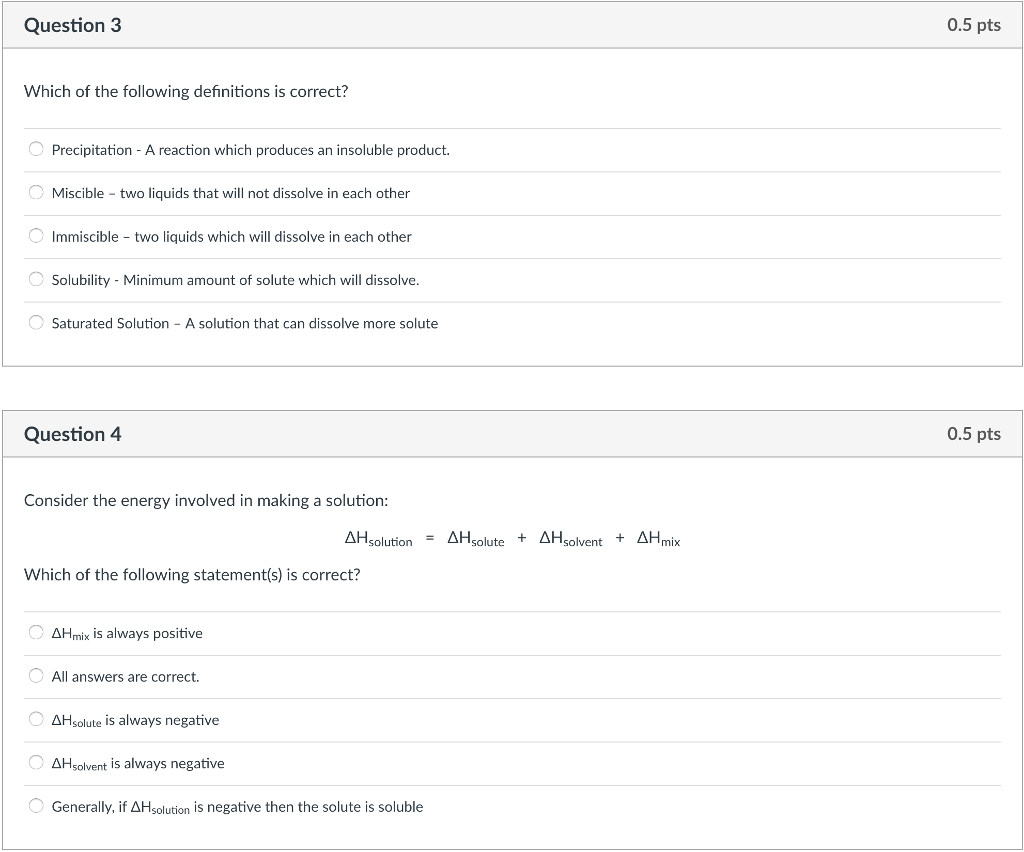The height and width of the screenshot is (852, 1024).
Task: Select the Immiscible definition radio button
Action: tap(36, 237)
